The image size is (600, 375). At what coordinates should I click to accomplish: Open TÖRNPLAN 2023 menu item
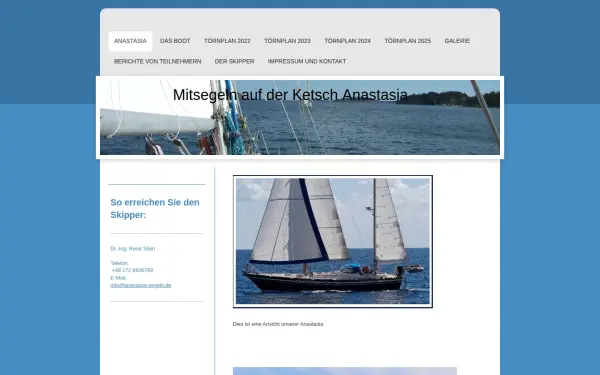click(287, 41)
